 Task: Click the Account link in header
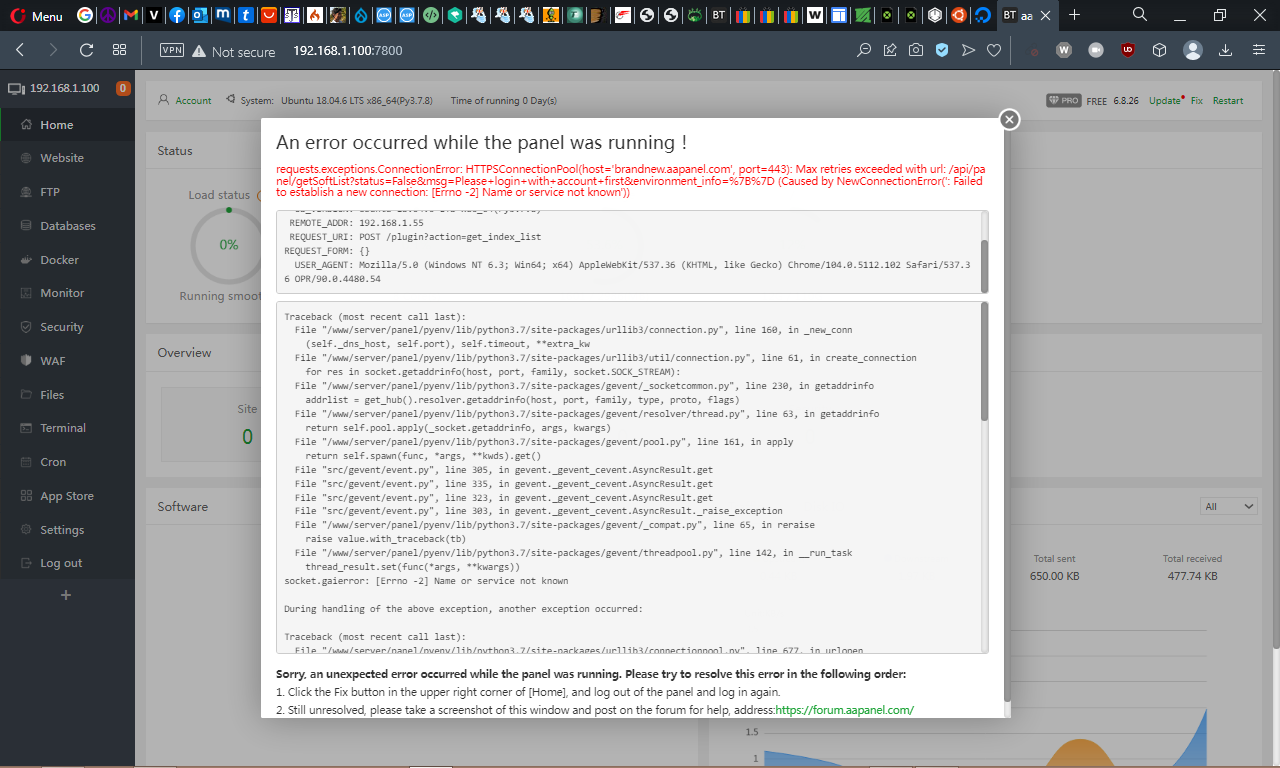[193, 100]
